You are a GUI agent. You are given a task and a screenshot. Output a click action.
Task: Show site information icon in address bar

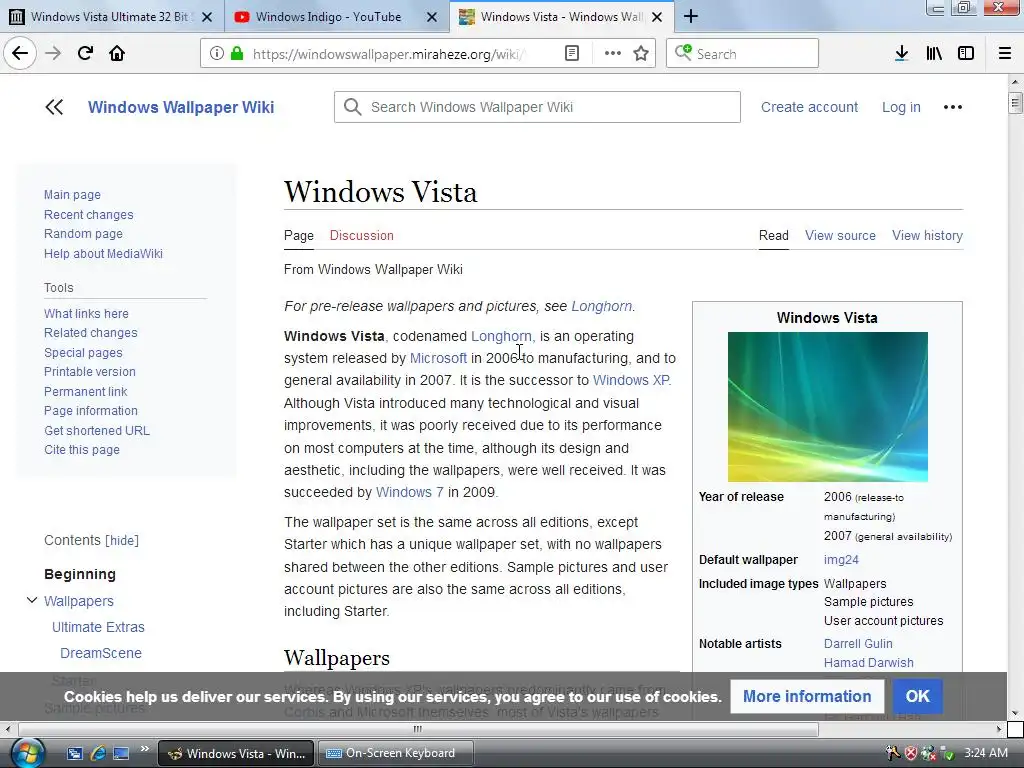(216, 53)
